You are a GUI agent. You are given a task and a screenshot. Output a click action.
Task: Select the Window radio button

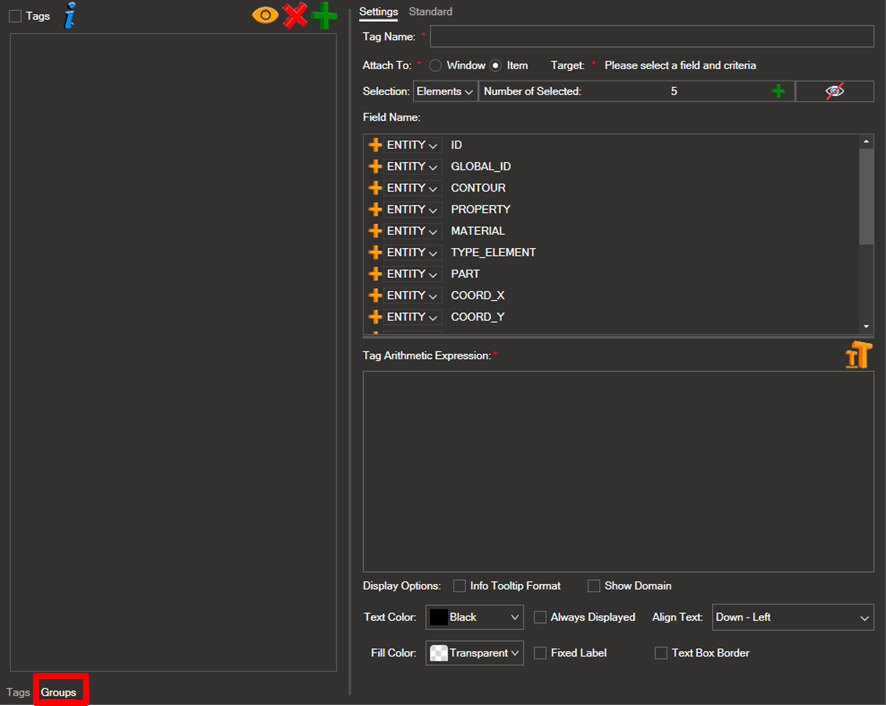(x=436, y=65)
